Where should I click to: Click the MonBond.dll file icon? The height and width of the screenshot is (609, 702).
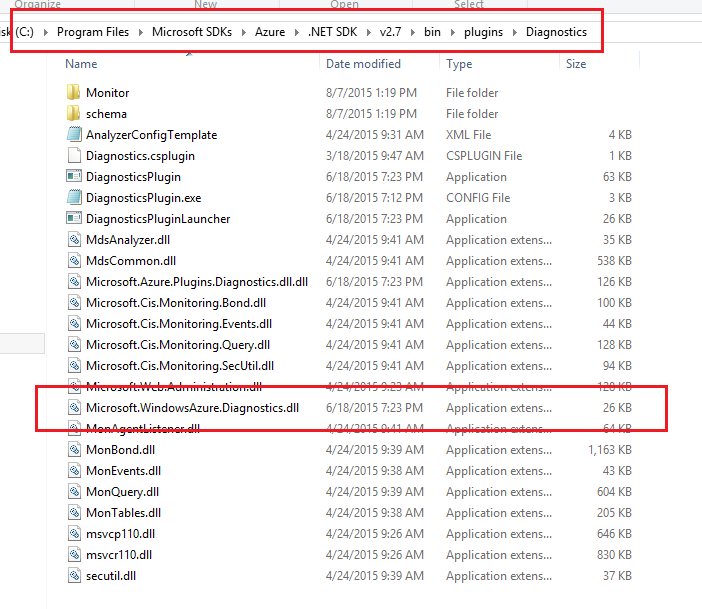pyautogui.click(x=74, y=450)
